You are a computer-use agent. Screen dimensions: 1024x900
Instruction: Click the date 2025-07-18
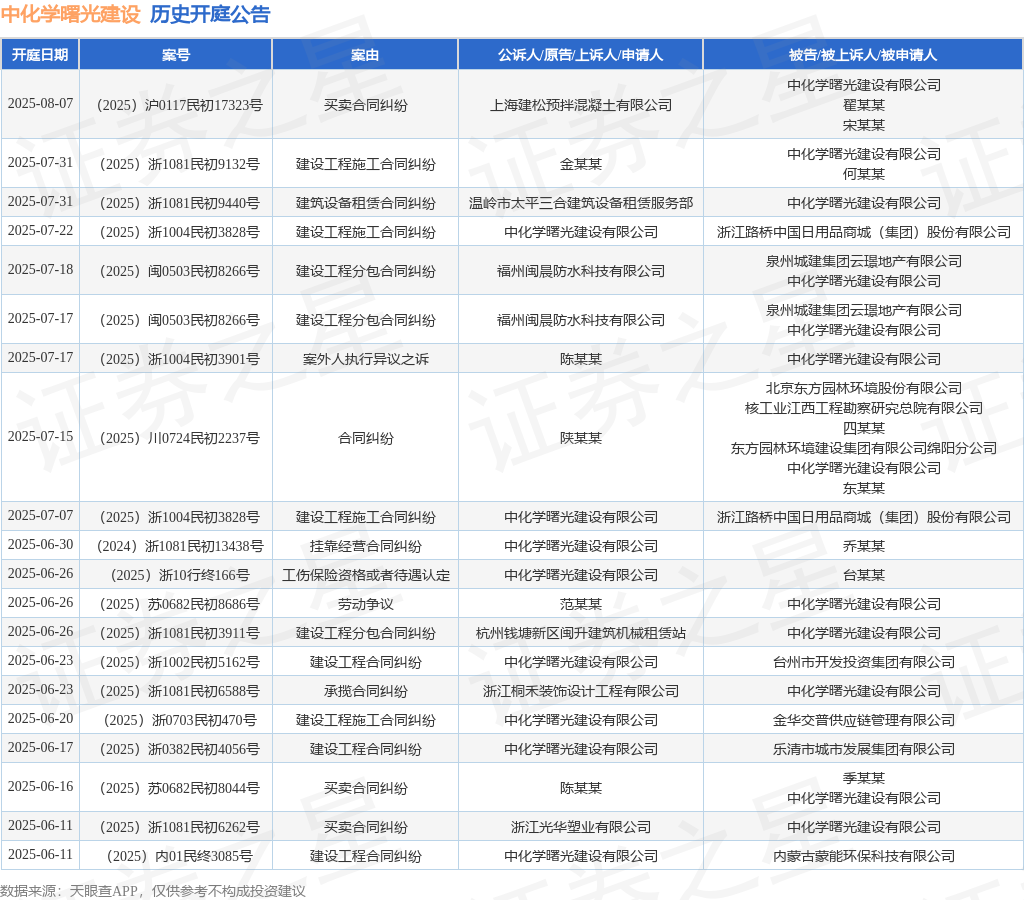coord(40,270)
